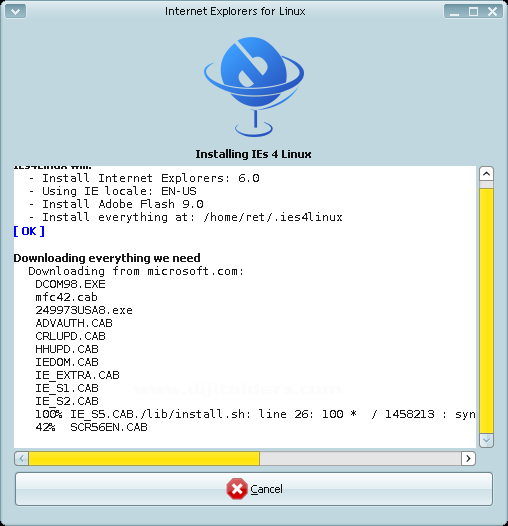The image size is (508, 526).
Task: Click 'Downloading from microsoft.com:' line
Action: pyautogui.click(x=136, y=271)
